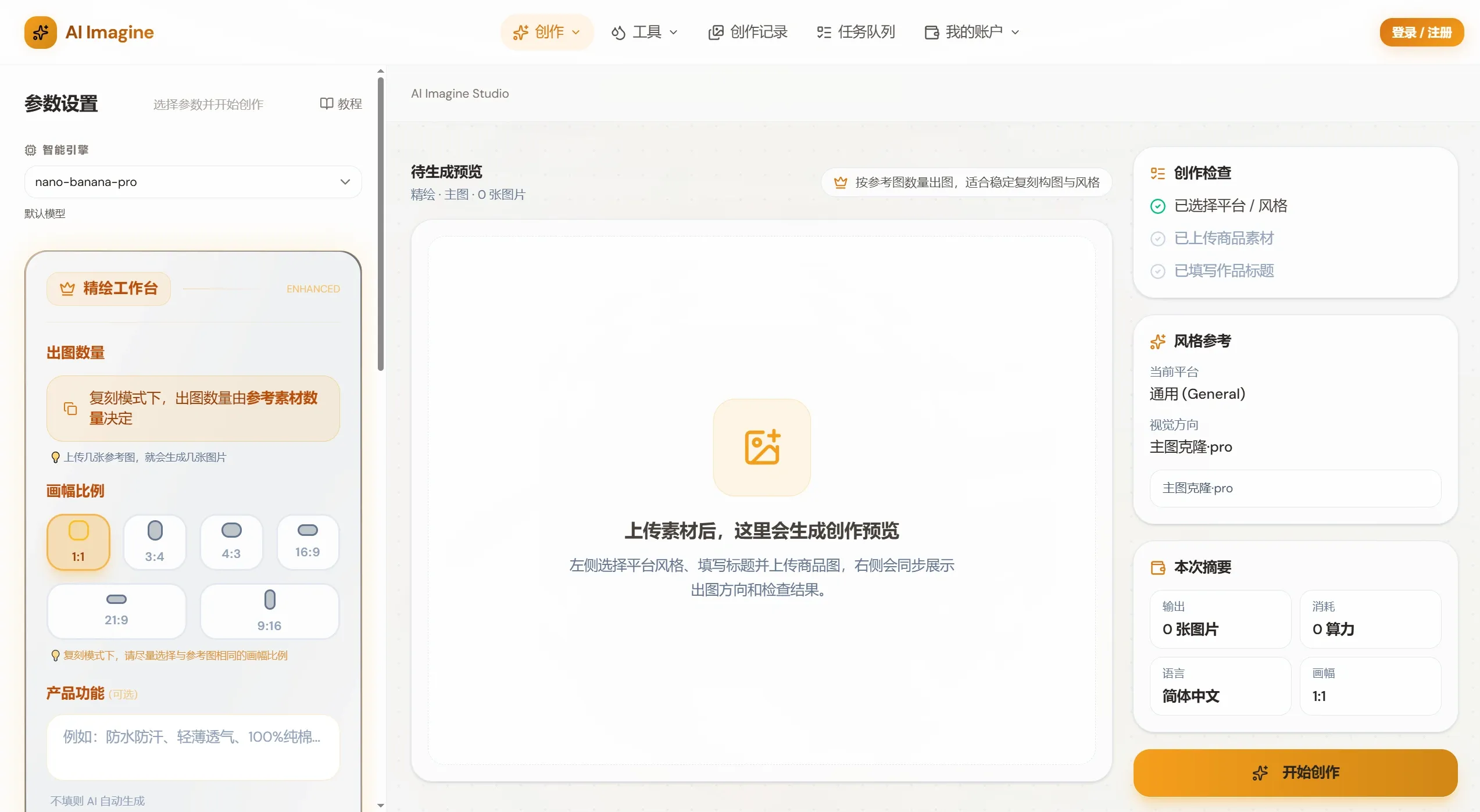This screenshot has height=812, width=1480.
Task: Click the 登录 / 注册 button
Action: pyautogui.click(x=1421, y=32)
